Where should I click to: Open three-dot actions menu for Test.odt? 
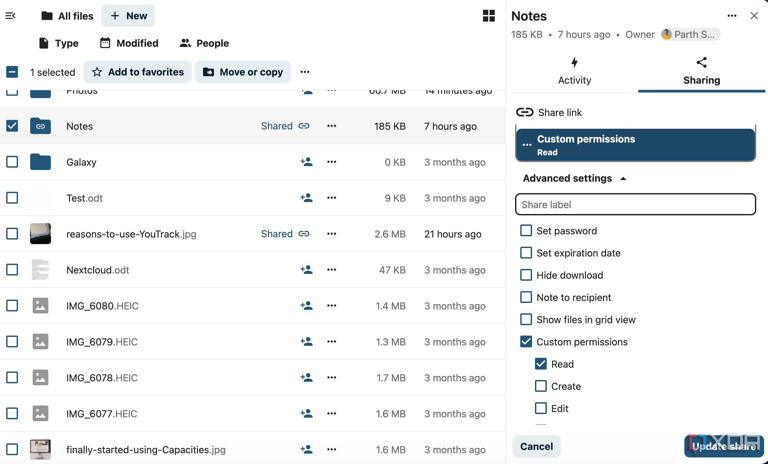[332, 198]
